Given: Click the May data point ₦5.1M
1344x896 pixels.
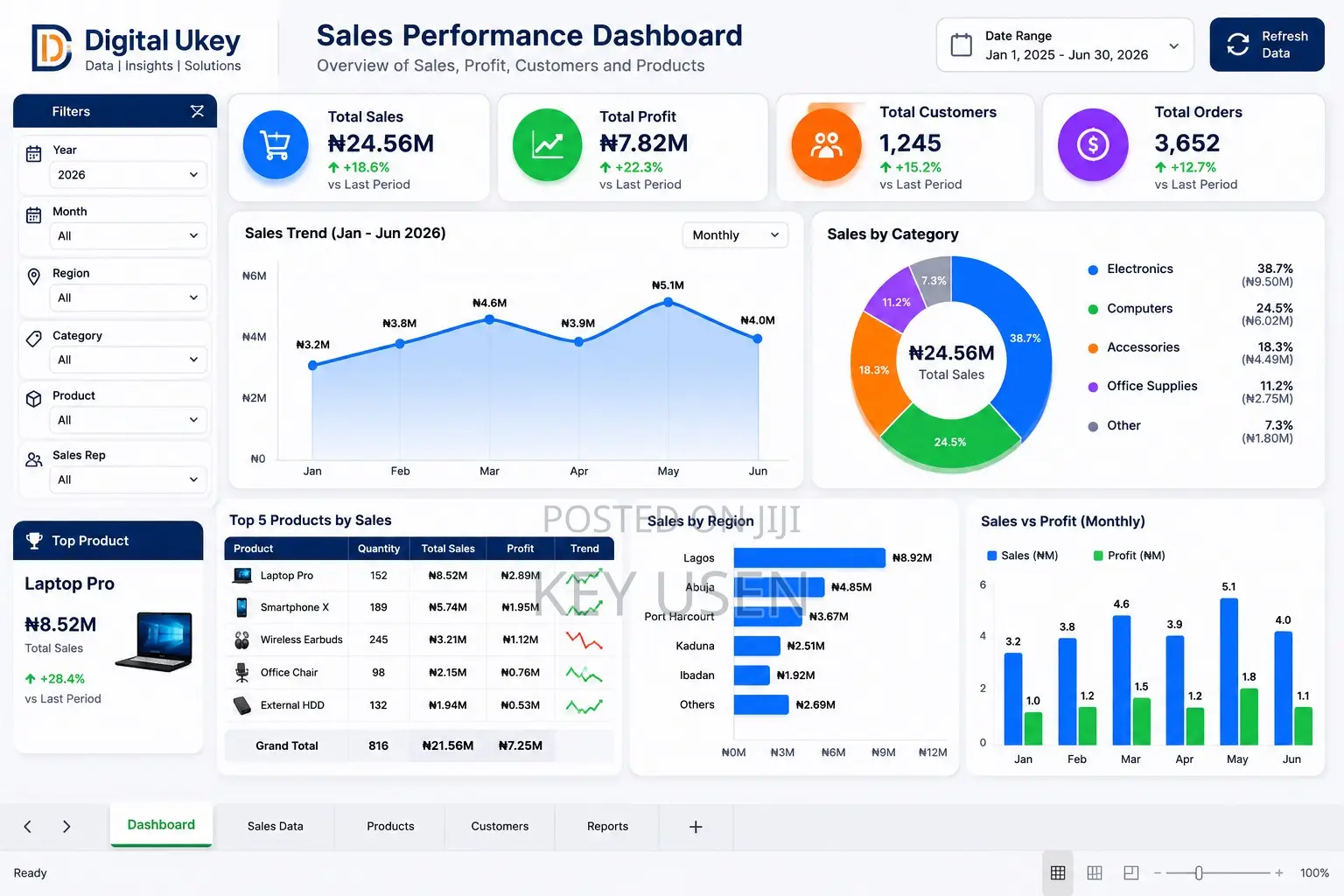Looking at the screenshot, I should click(668, 302).
